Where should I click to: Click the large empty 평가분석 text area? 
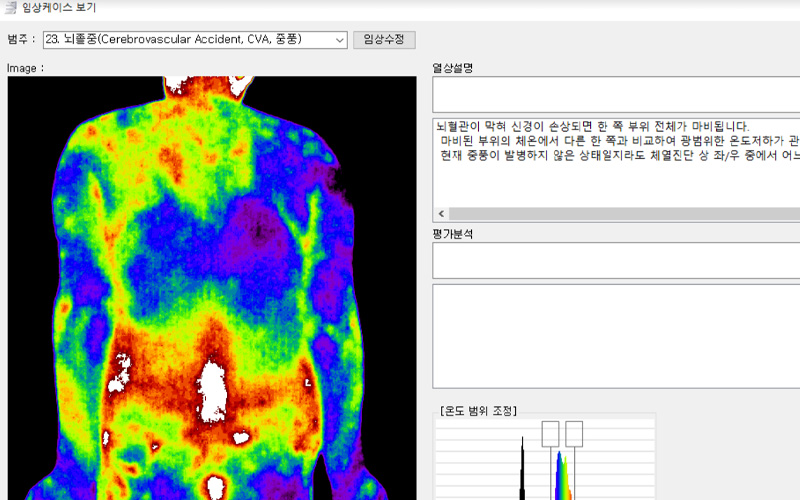[616, 336]
